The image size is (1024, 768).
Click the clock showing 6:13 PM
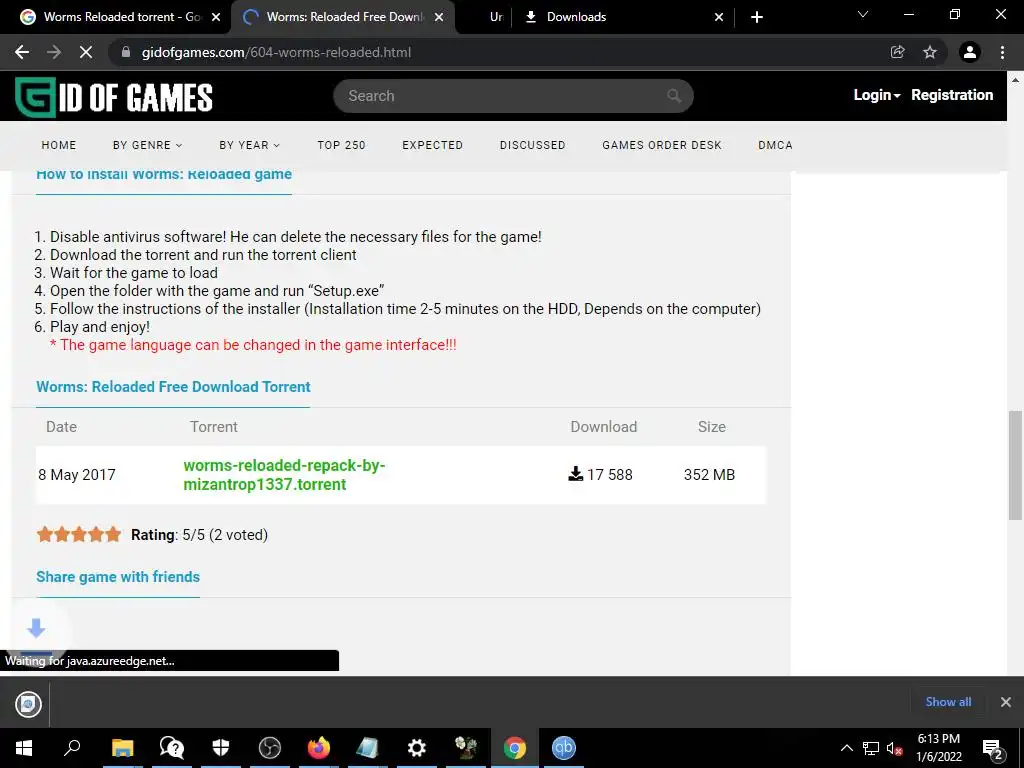[x=938, y=739]
